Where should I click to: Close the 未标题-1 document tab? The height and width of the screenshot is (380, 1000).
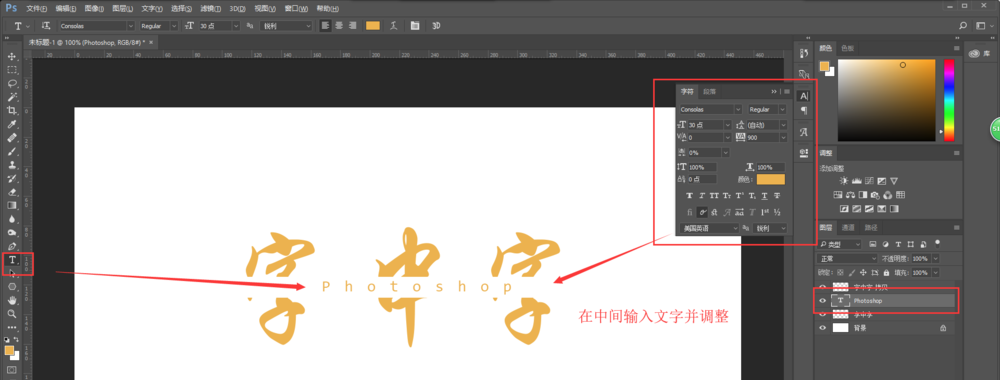pos(151,42)
